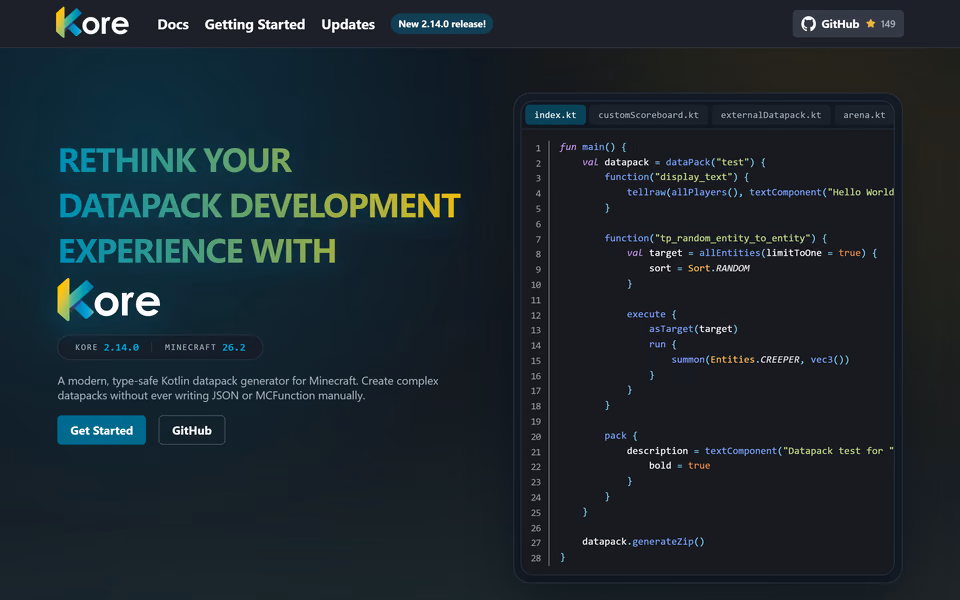This screenshot has width=960, height=600.
Task: Click the header GitHub button label
Action: (840, 24)
